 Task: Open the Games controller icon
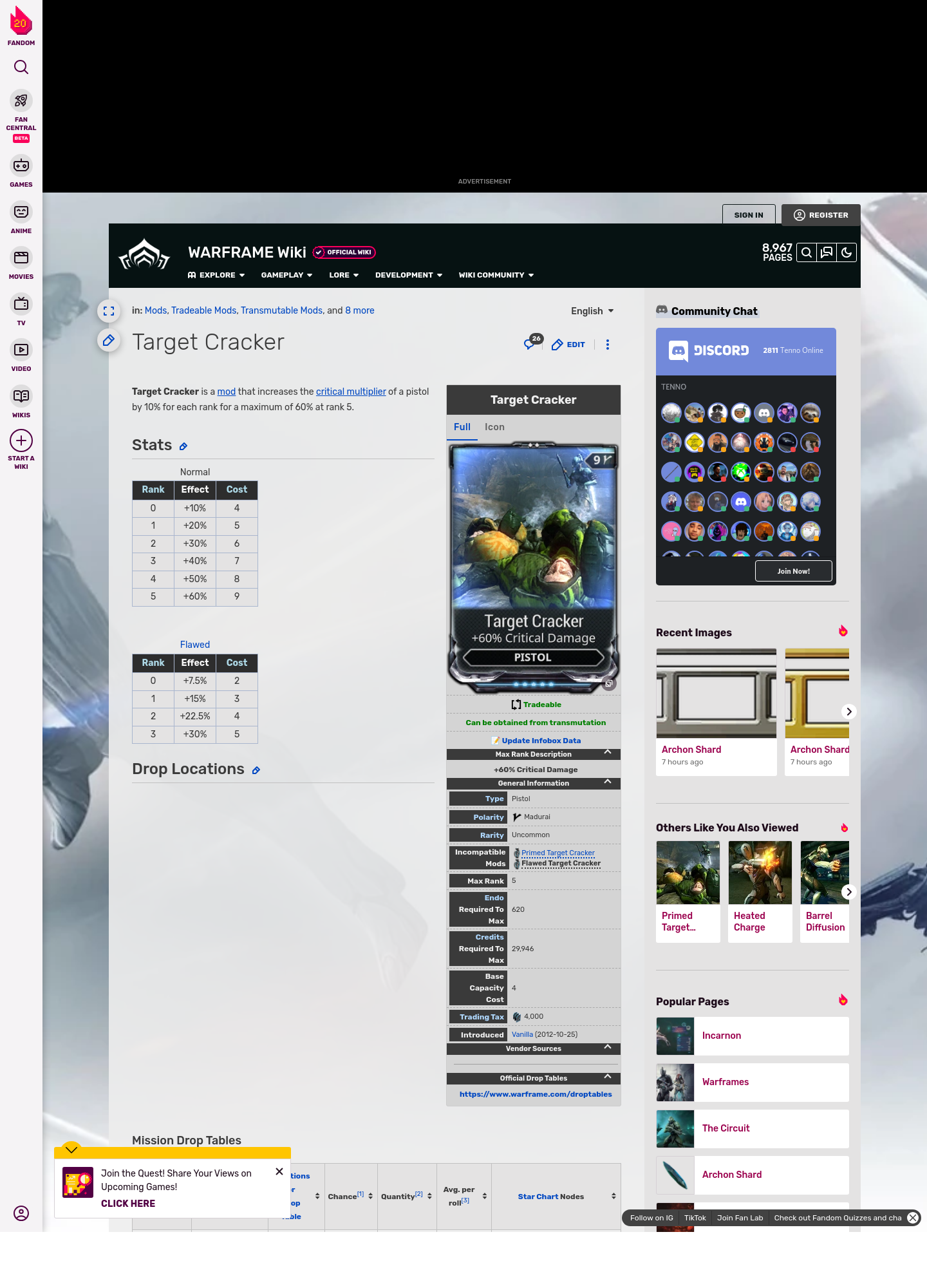pos(21,166)
